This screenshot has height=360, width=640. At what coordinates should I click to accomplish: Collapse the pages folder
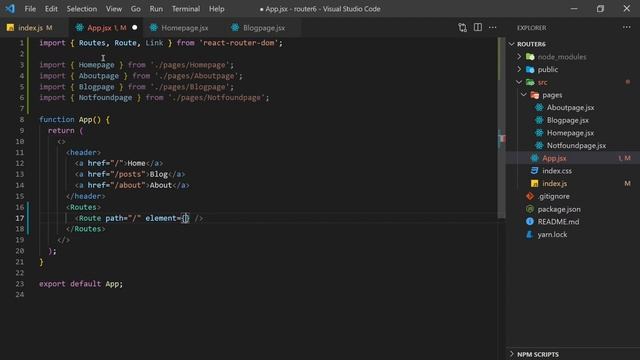tap(524, 95)
